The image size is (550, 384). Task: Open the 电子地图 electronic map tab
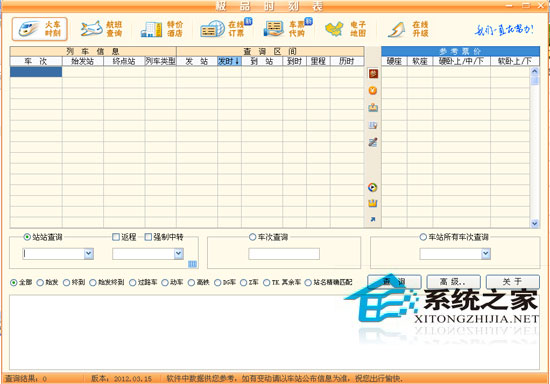point(346,29)
